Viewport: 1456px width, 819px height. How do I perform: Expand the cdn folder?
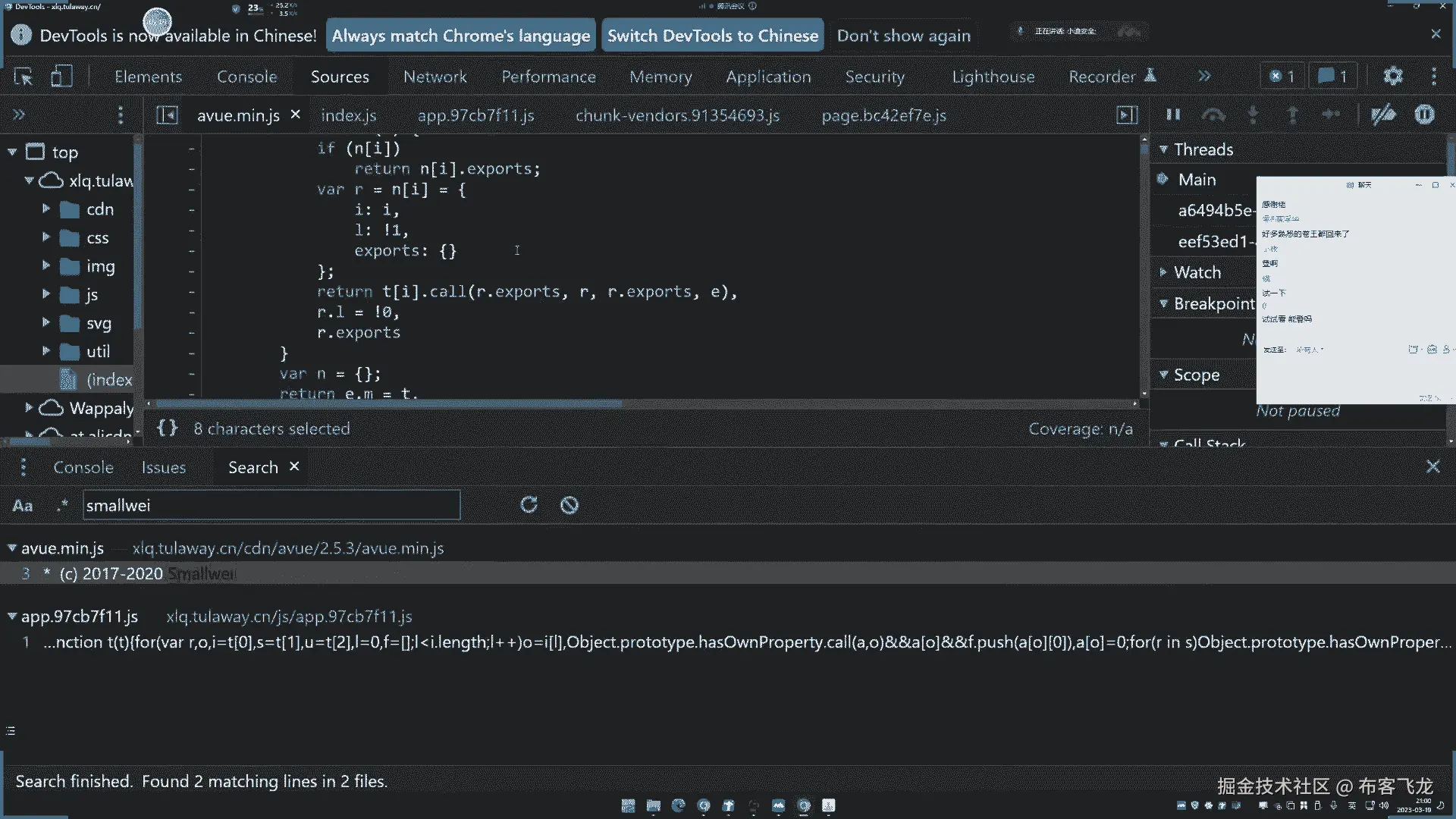(46, 209)
